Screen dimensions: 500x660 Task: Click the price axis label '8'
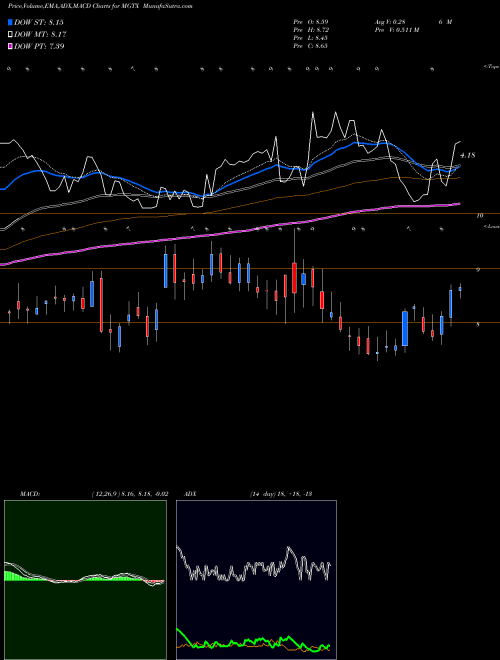pos(478,325)
